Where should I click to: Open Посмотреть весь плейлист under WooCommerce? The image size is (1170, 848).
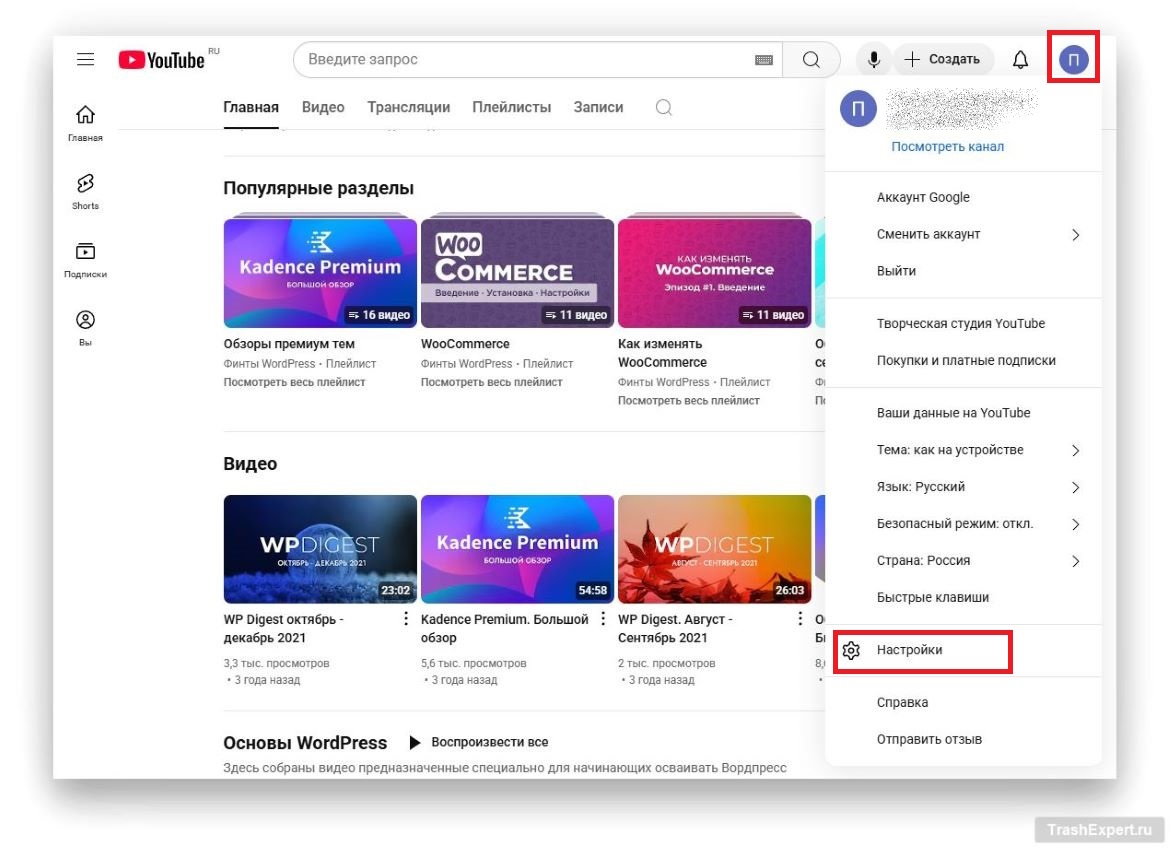point(491,381)
